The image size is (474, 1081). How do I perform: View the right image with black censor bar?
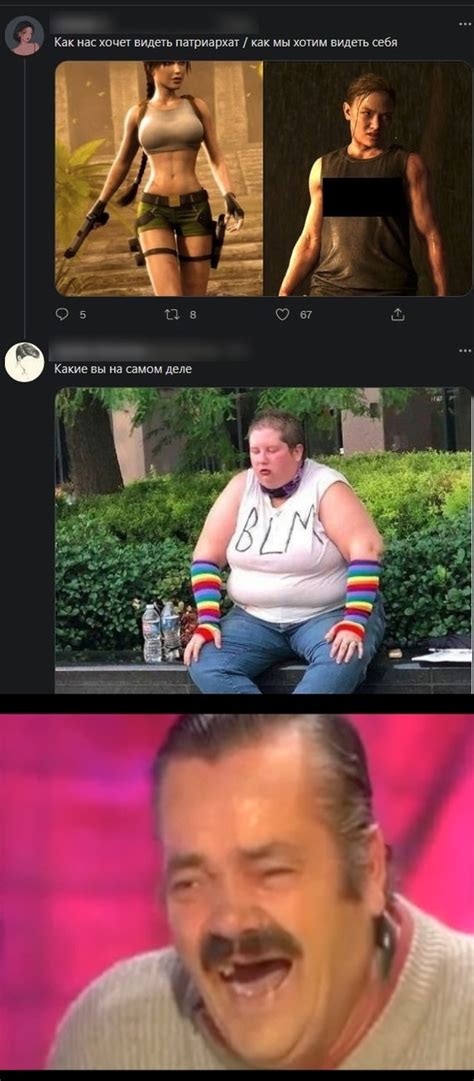[x=368, y=179]
